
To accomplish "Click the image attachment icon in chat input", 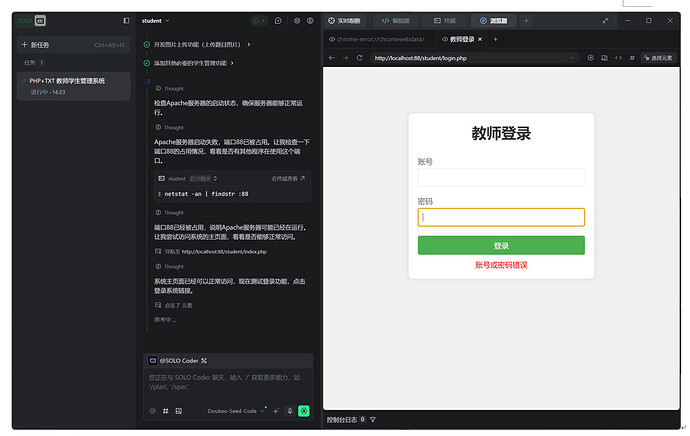I will pos(179,411).
